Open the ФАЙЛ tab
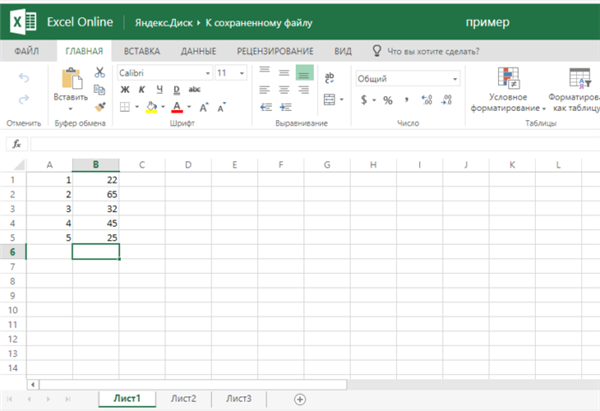 26,51
